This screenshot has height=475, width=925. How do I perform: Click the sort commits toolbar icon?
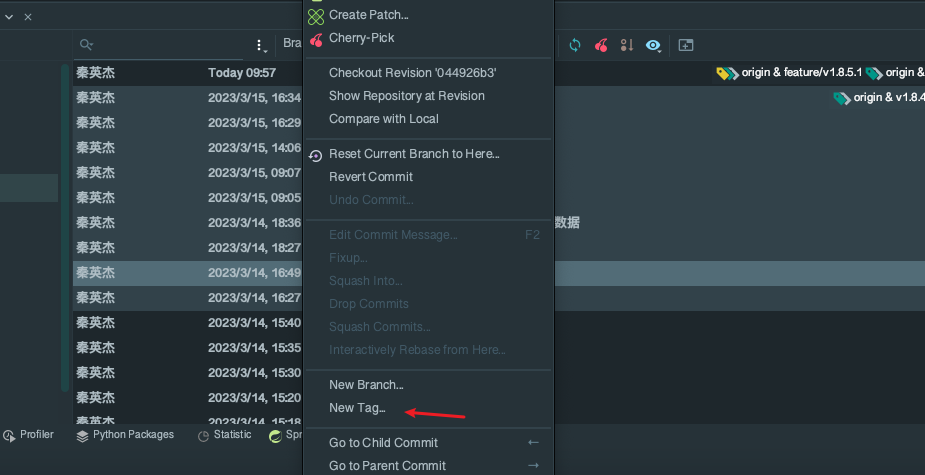pos(627,45)
